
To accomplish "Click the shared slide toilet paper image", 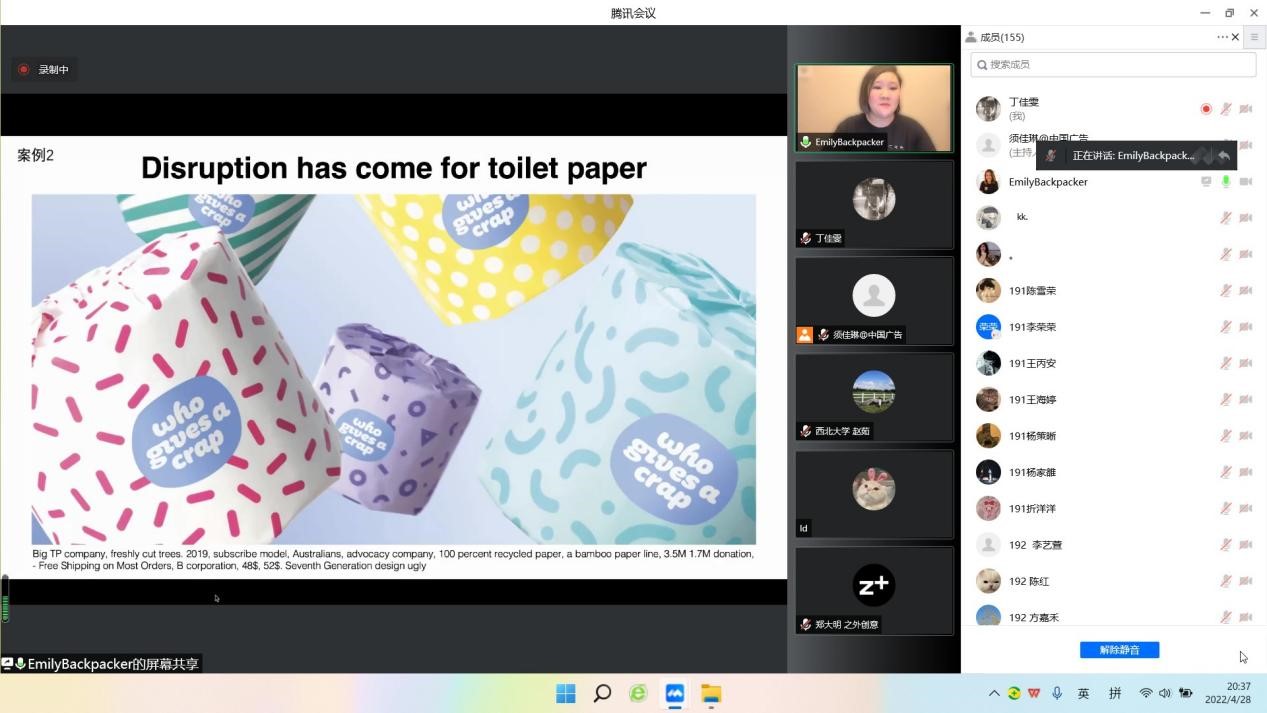I will coord(394,369).
